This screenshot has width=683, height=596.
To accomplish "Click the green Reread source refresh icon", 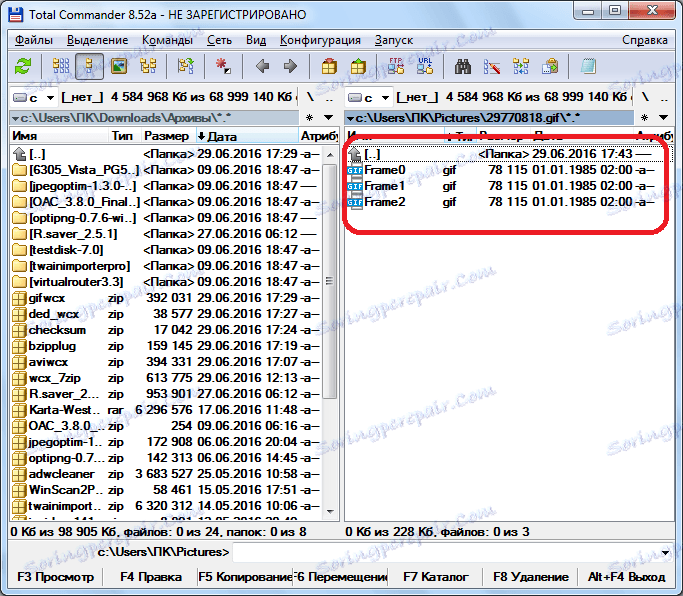I will tap(23, 66).
